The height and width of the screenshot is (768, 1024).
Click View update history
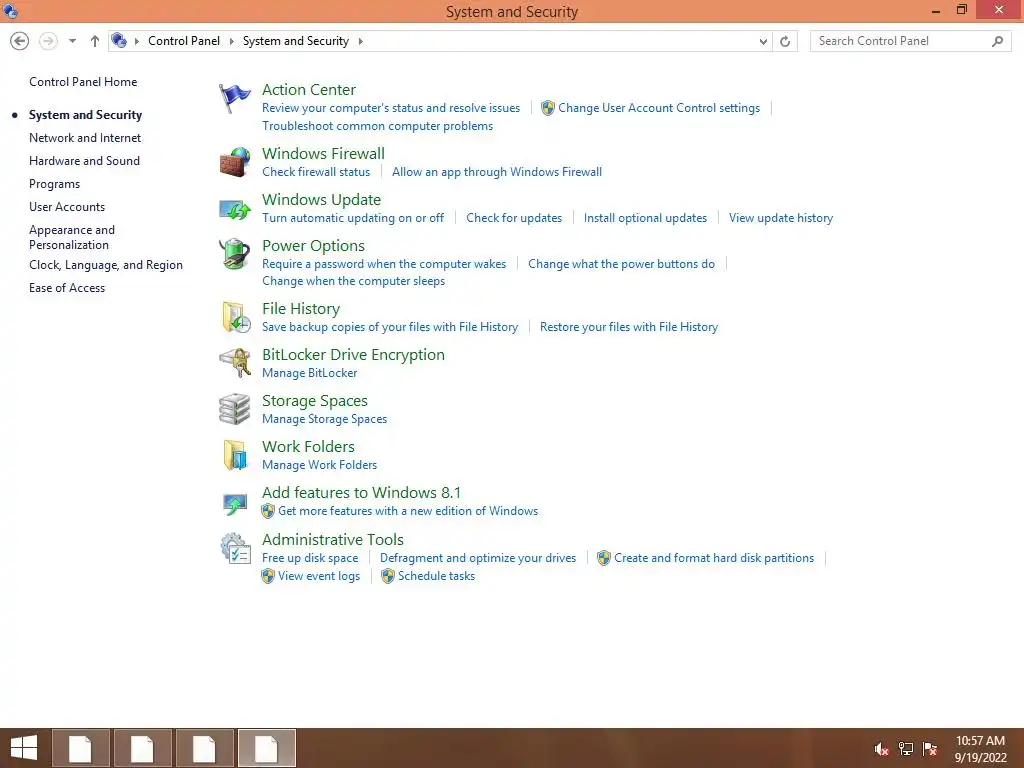click(x=781, y=218)
